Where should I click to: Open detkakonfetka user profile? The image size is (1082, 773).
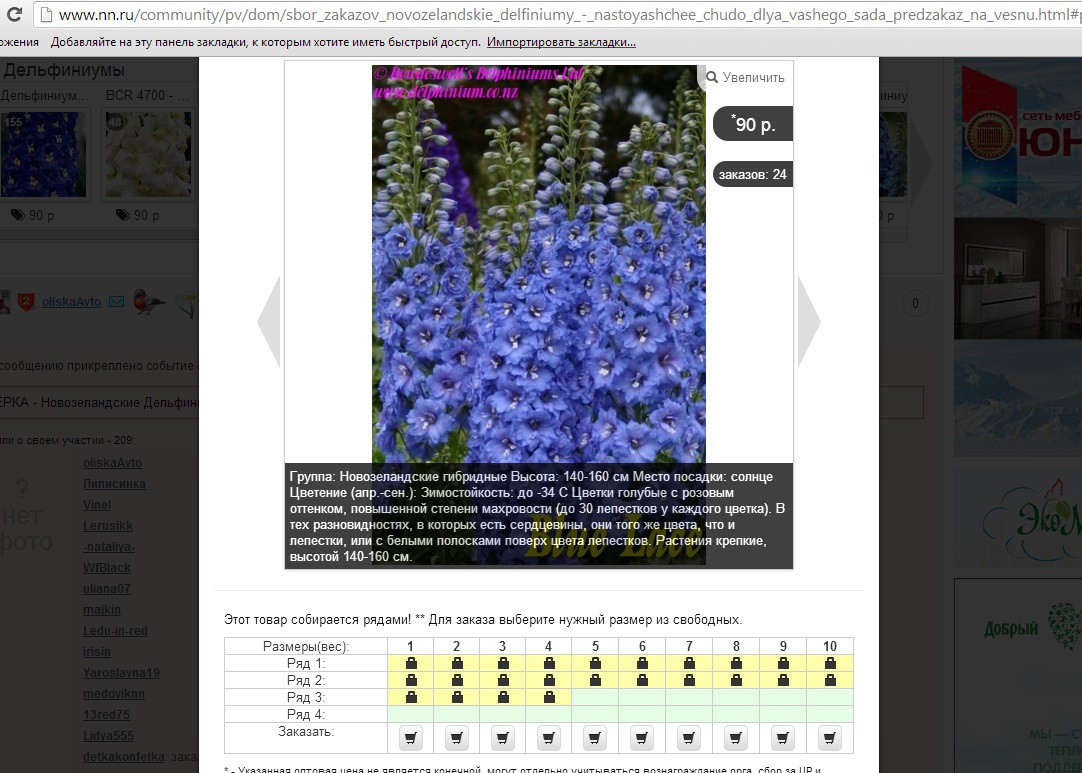124,757
